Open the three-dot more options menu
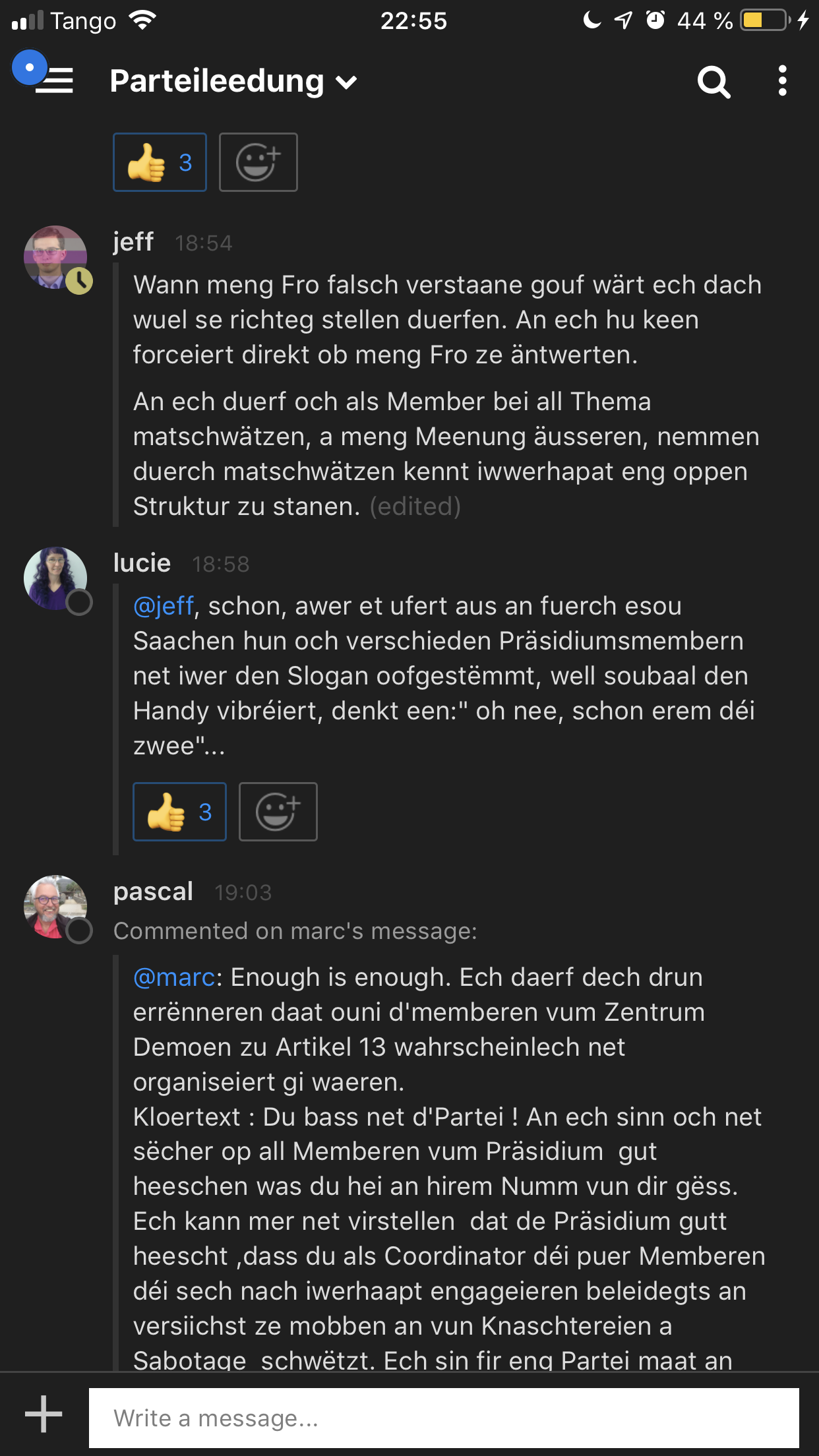819x1456 pixels. click(x=782, y=81)
